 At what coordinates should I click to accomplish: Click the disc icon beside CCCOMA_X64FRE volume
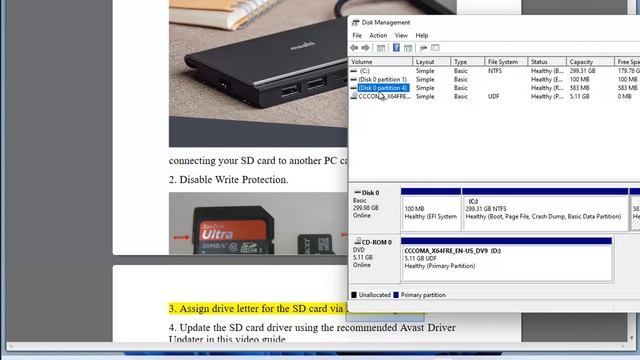tap(354, 96)
